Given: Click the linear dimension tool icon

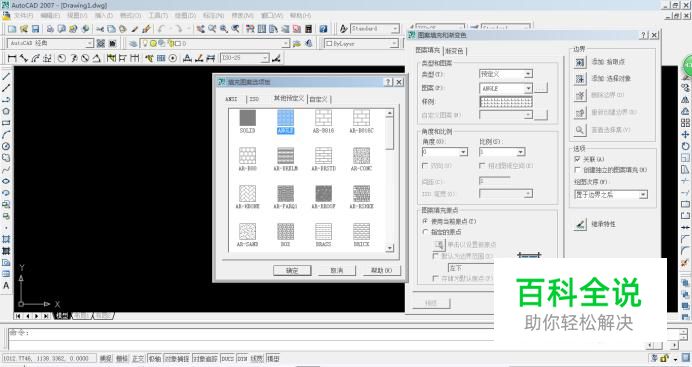Looking at the screenshot, I should 12,58.
